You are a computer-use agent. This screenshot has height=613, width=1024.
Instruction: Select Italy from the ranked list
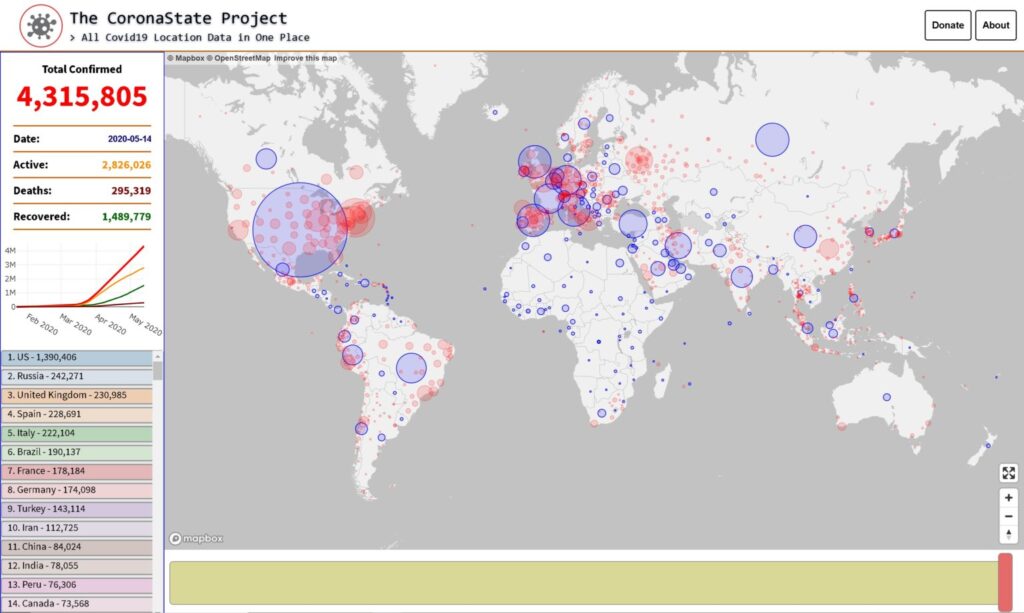76,433
